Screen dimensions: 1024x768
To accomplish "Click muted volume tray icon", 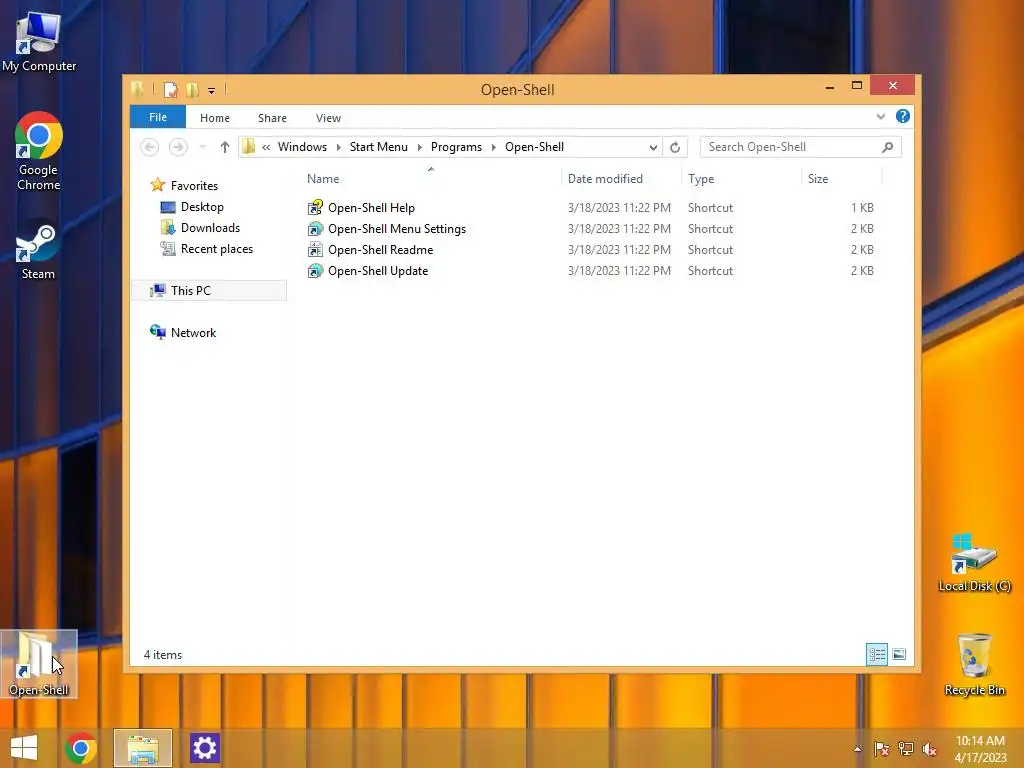I will (929, 749).
